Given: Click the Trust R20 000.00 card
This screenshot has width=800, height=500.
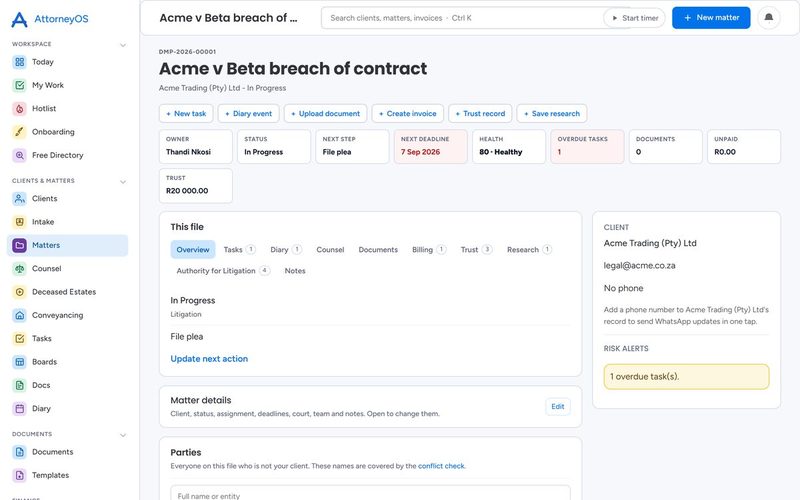Looking at the screenshot, I should pyautogui.click(x=196, y=186).
